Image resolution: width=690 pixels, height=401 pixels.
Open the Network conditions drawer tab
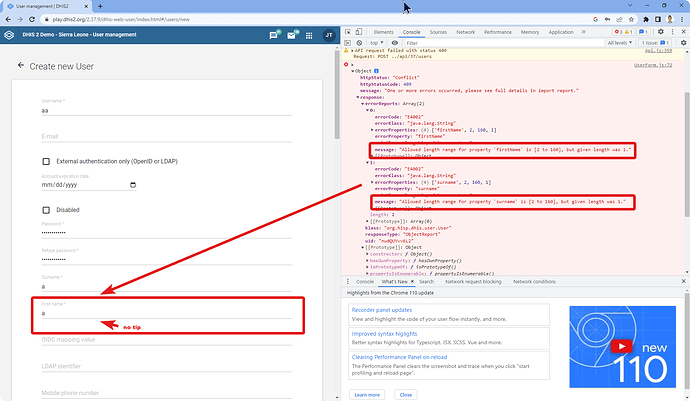[x=534, y=282]
